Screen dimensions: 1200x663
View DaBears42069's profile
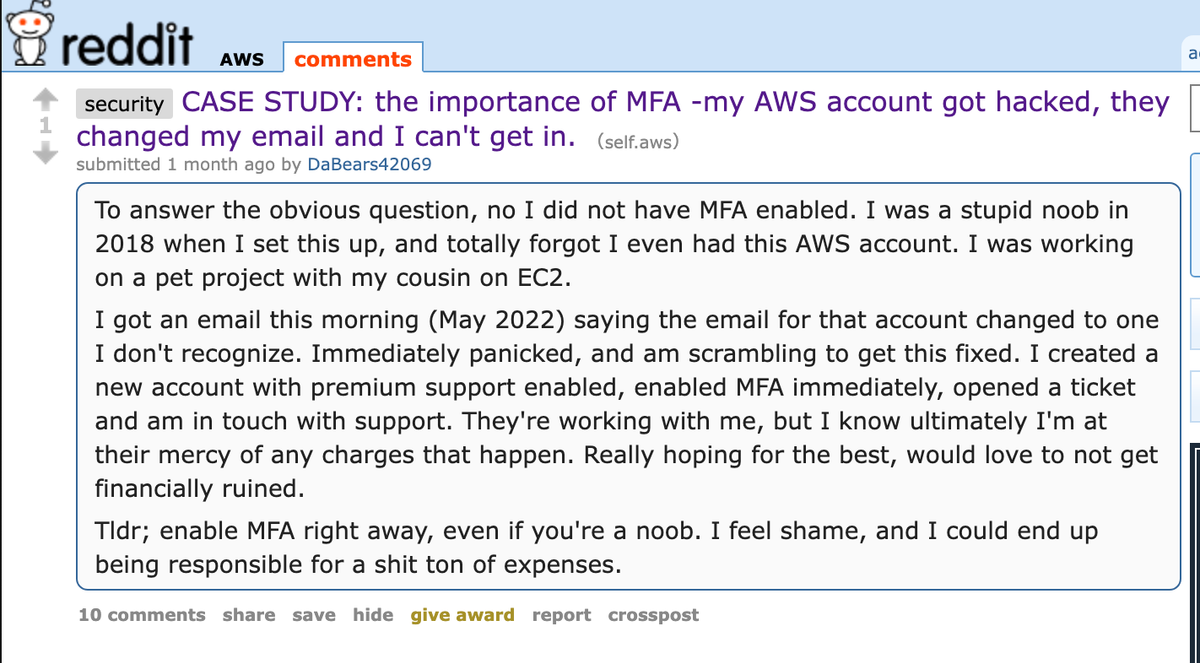point(368,163)
